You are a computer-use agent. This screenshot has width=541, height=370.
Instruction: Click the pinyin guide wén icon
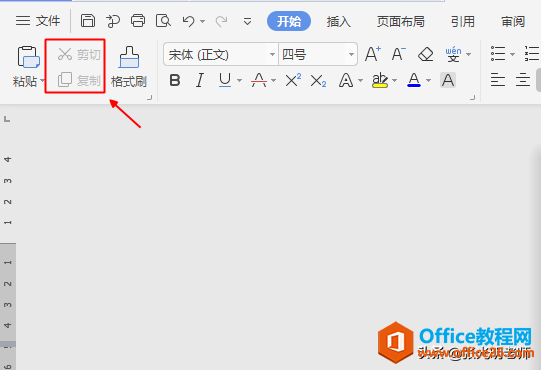453,54
